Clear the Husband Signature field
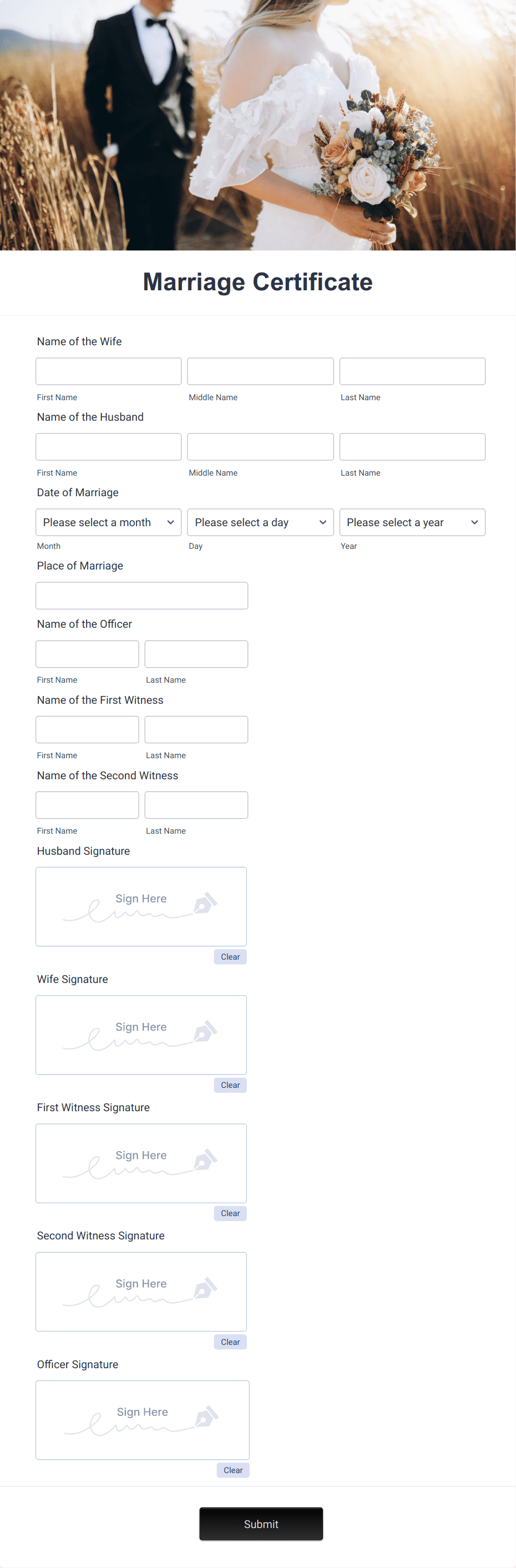The image size is (516, 1568). (230, 956)
